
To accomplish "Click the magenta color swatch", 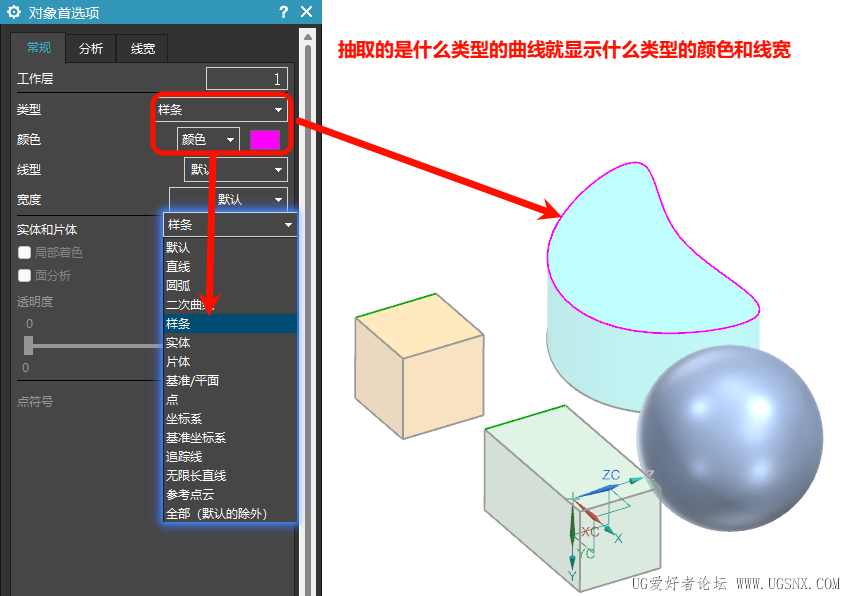I will tap(267, 139).
